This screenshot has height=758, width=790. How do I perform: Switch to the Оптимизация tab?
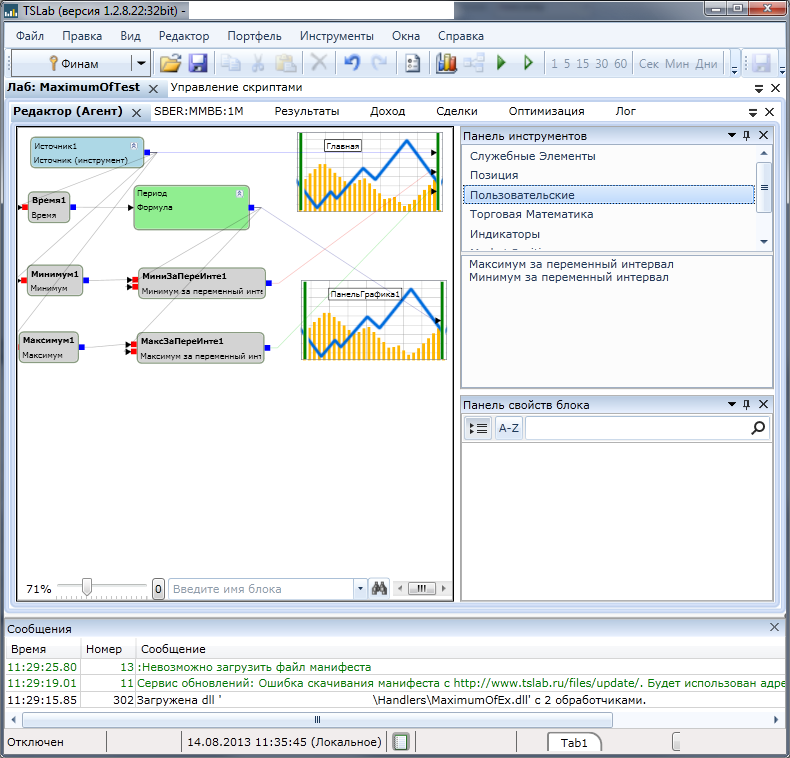(x=546, y=111)
